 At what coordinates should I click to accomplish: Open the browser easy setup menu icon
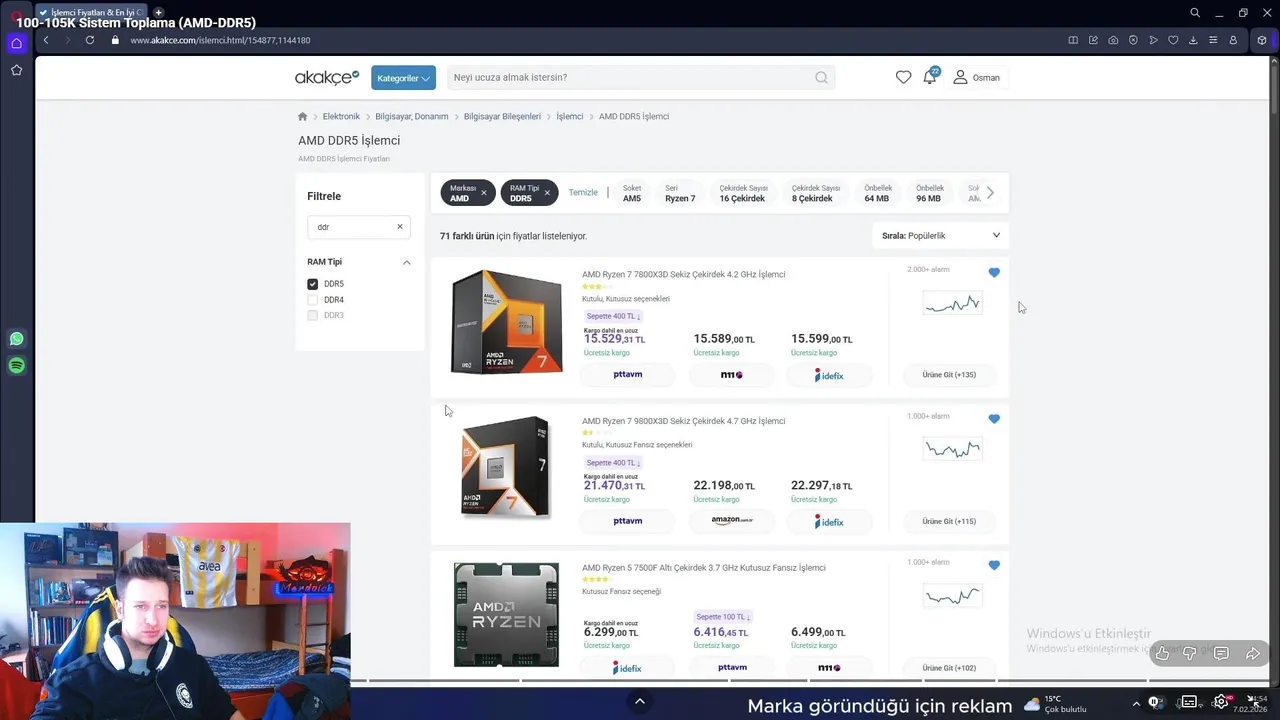(x=1213, y=40)
